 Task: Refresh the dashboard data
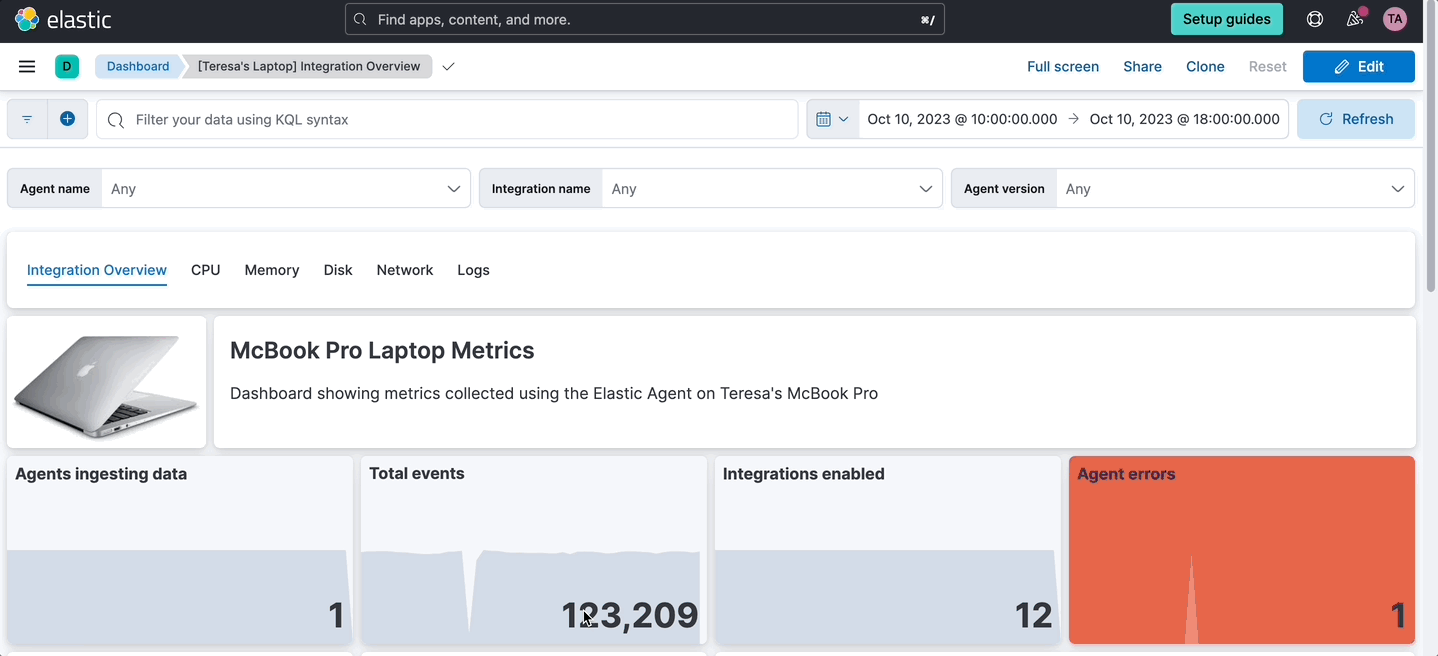coord(1356,118)
